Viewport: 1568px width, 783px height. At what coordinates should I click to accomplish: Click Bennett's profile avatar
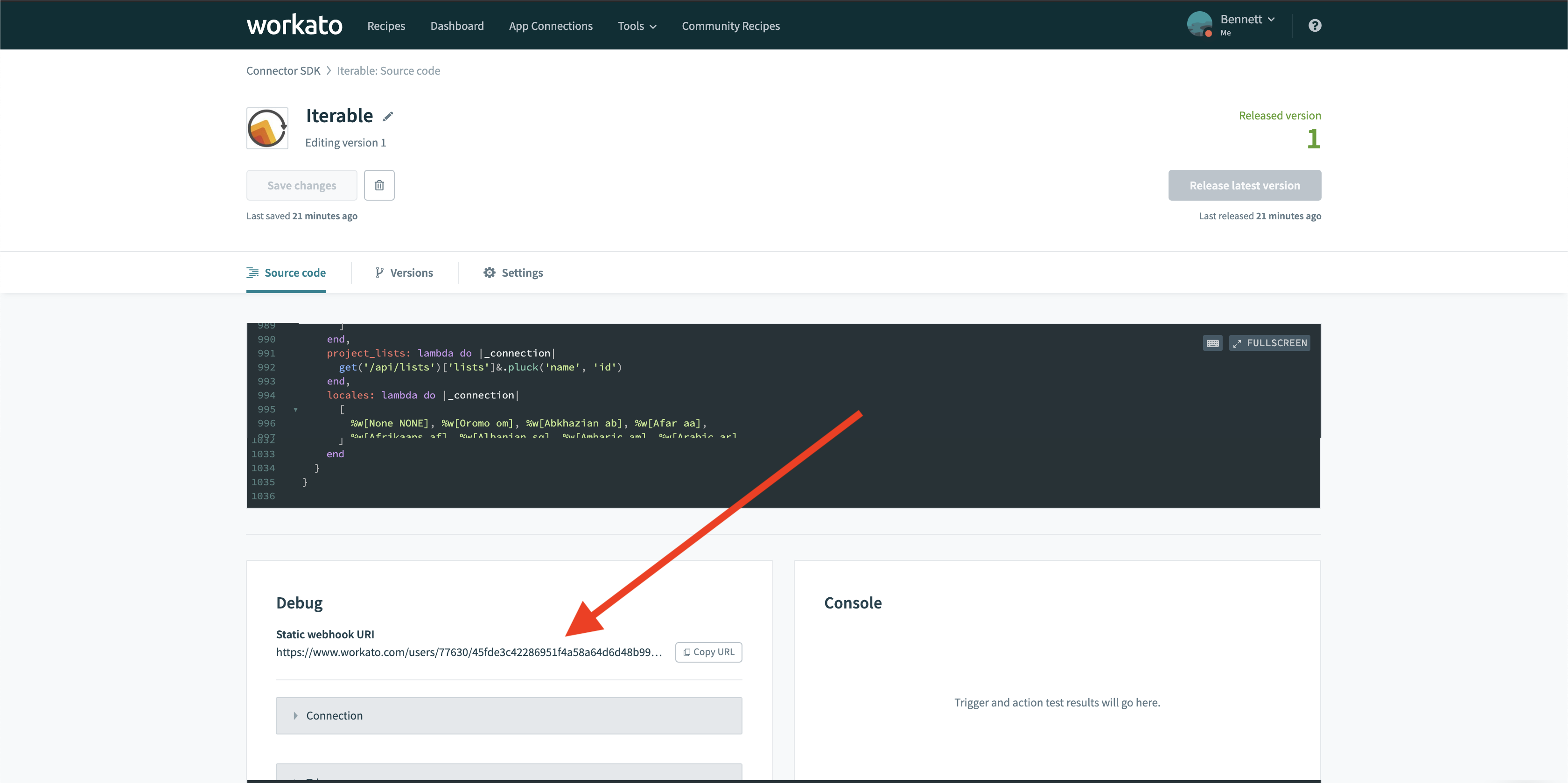coord(1199,24)
